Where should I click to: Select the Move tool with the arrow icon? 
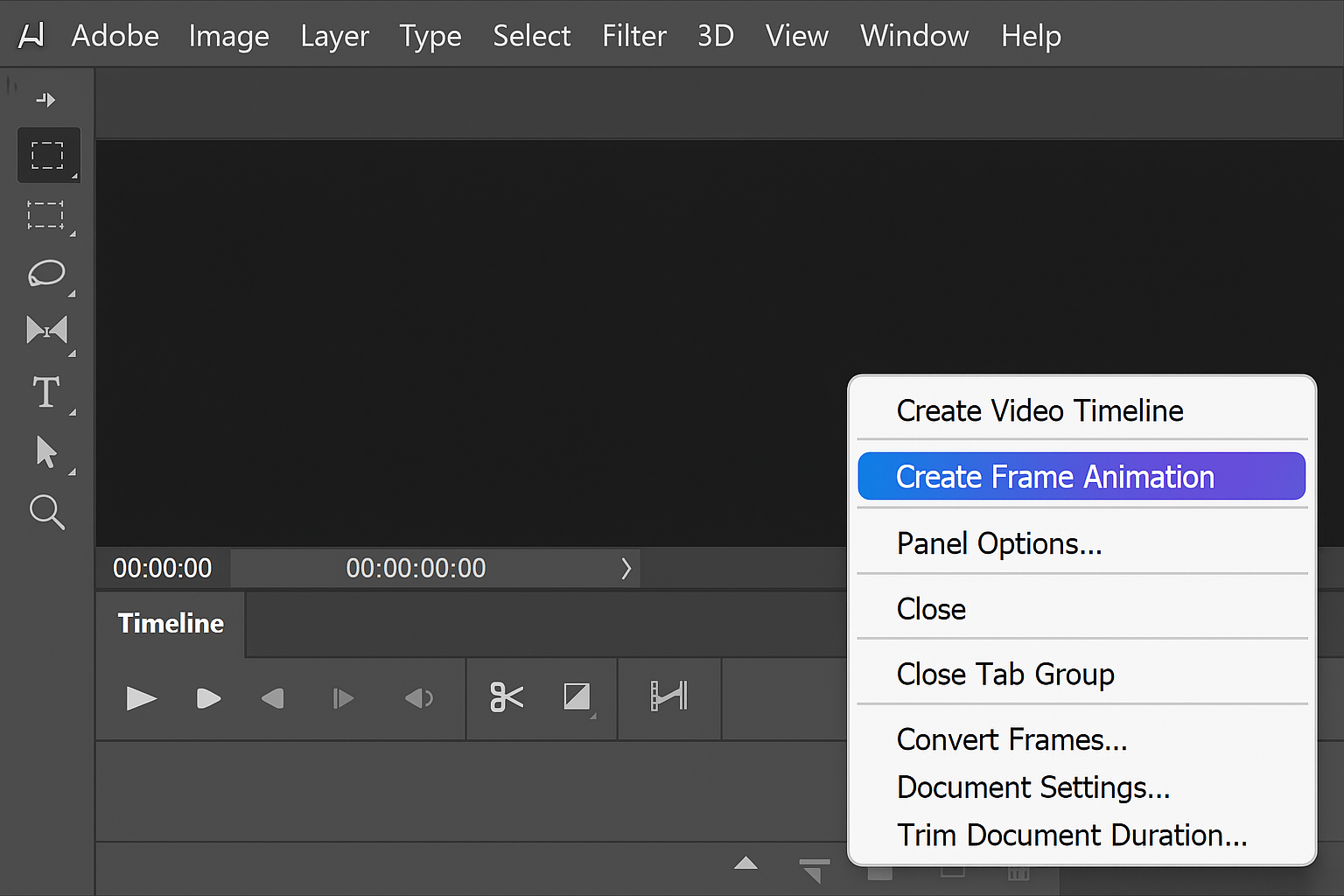[45, 100]
